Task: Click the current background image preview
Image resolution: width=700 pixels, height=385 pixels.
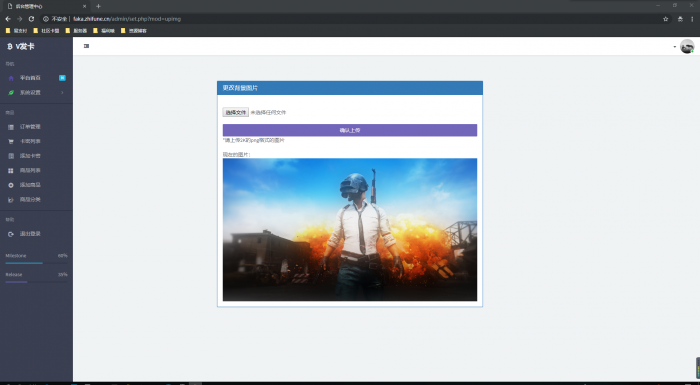Action: pos(350,230)
